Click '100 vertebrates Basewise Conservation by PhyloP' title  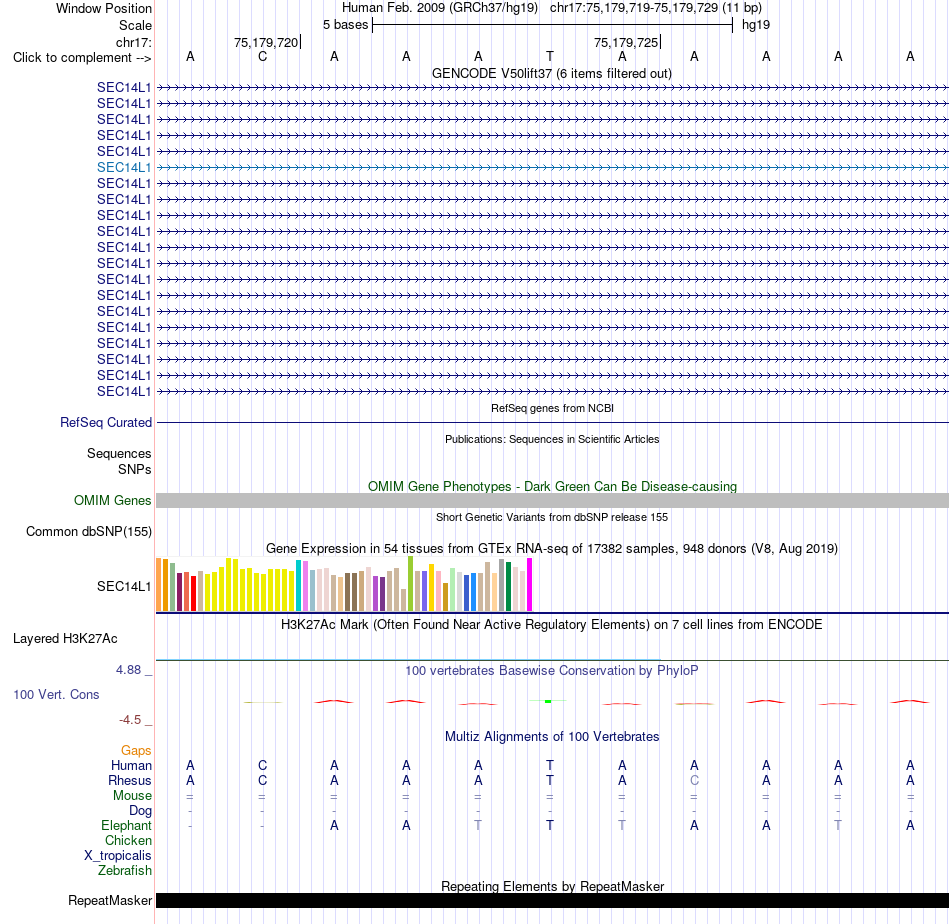551,671
